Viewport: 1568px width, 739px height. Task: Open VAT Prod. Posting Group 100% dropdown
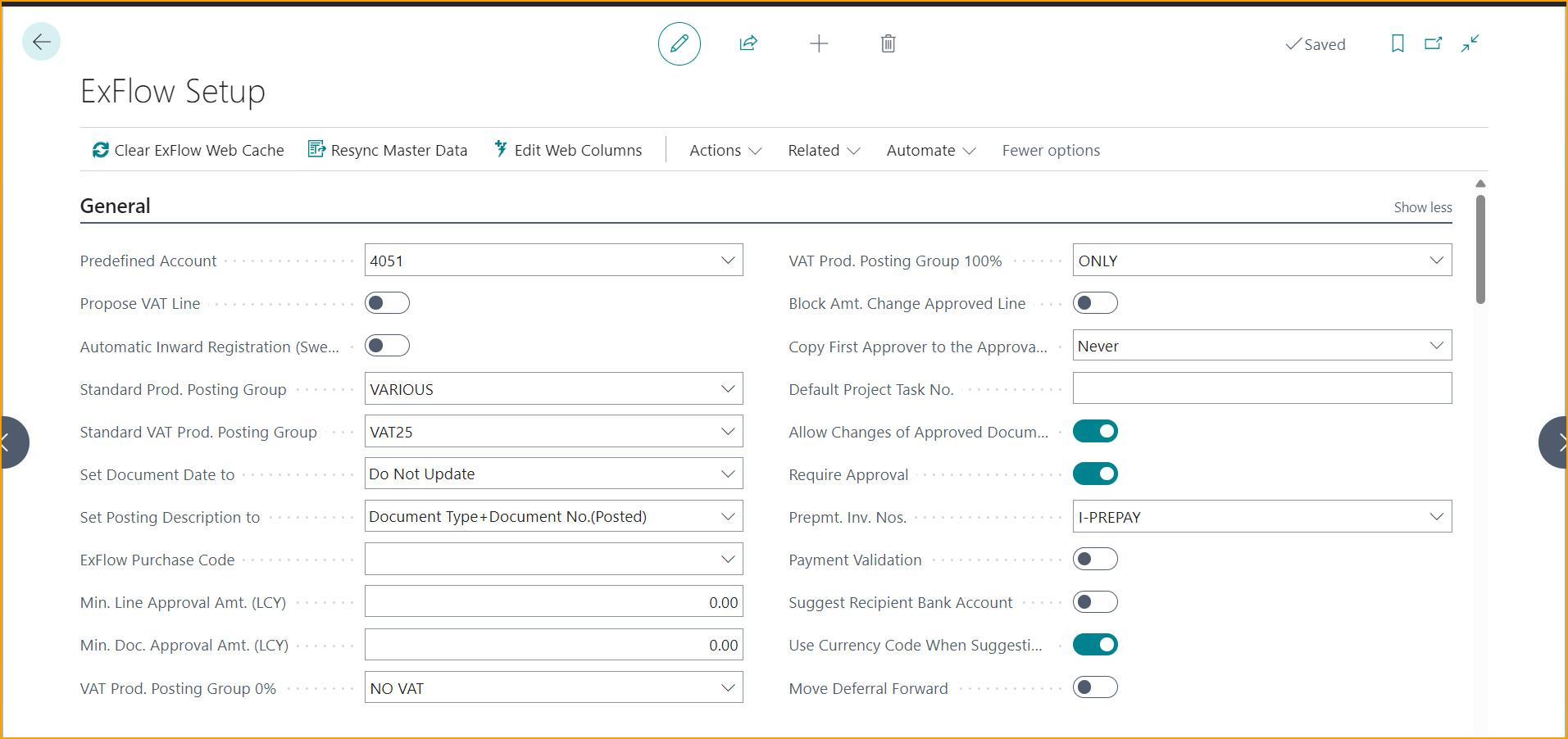pyautogui.click(x=1436, y=261)
